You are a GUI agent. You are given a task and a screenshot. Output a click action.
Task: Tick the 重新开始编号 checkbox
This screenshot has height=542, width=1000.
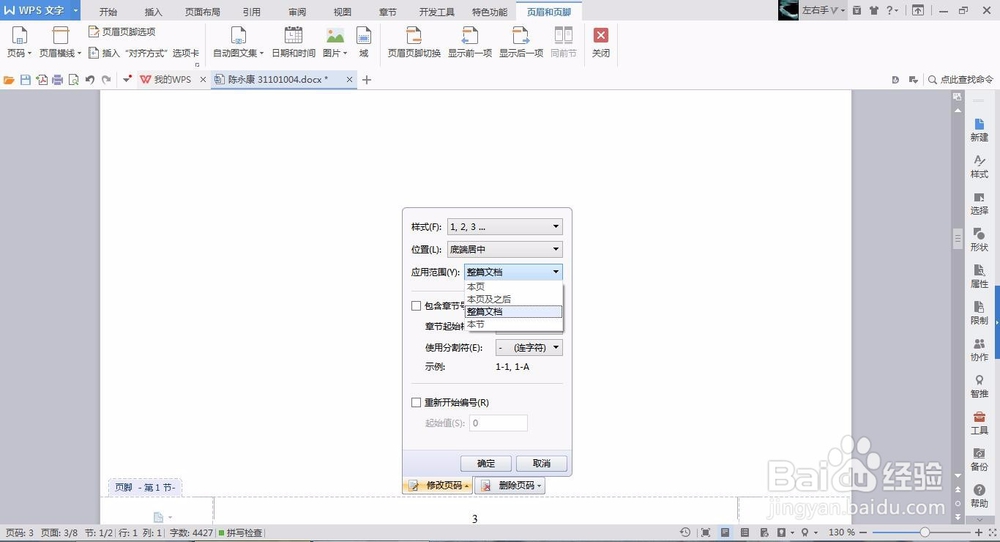pyautogui.click(x=416, y=402)
